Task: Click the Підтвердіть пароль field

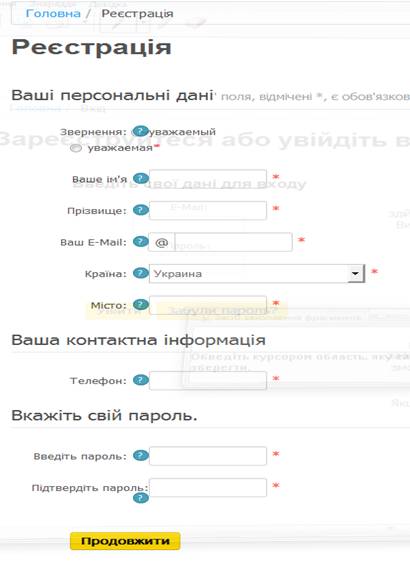Action: pyautogui.click(x=208, y=488)
